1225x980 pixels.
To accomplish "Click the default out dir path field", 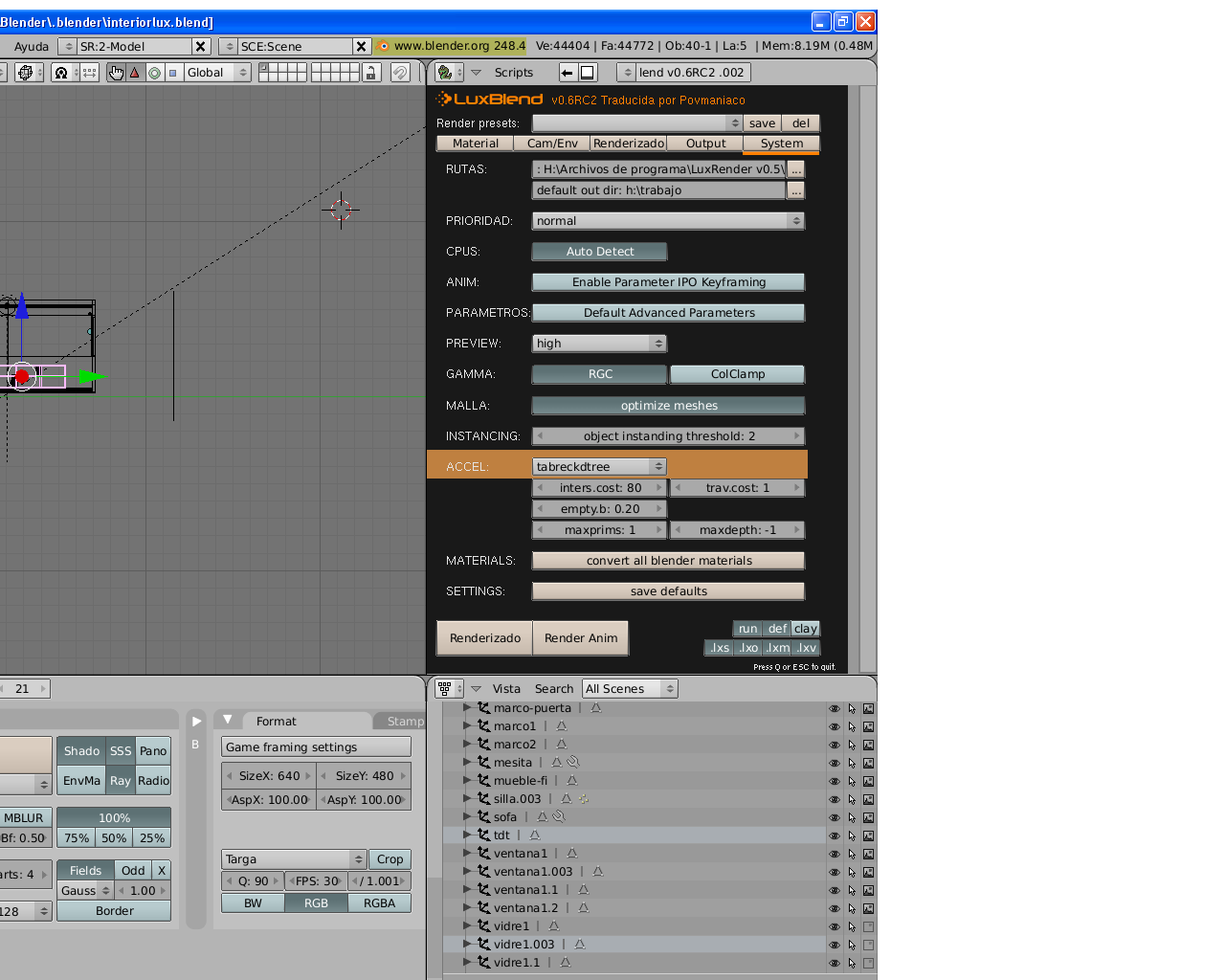I will (x=658, y=190).
